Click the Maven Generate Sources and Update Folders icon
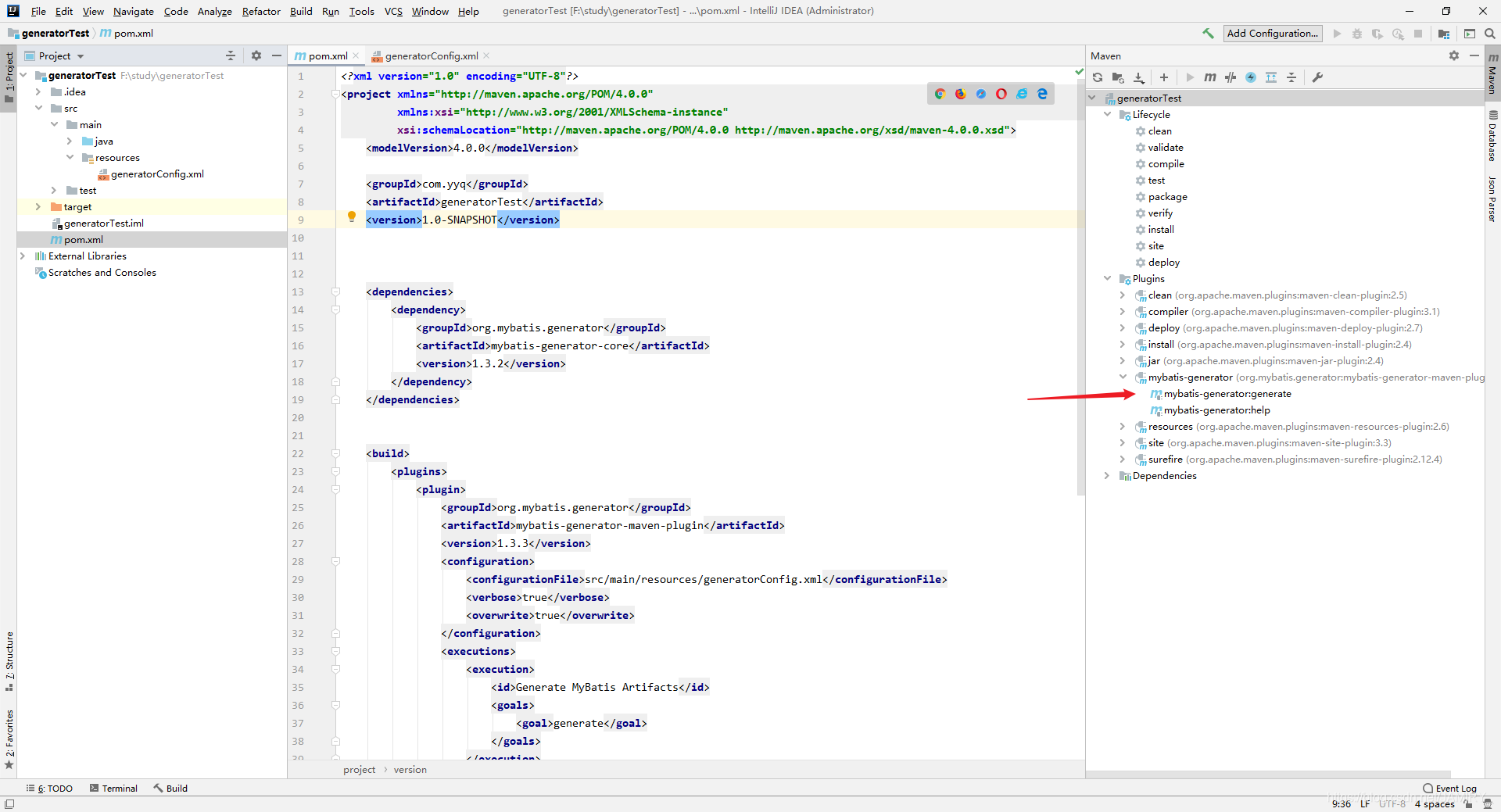Image resolution: width=1501 pixels, height=812 pixels. point(1118,77)
